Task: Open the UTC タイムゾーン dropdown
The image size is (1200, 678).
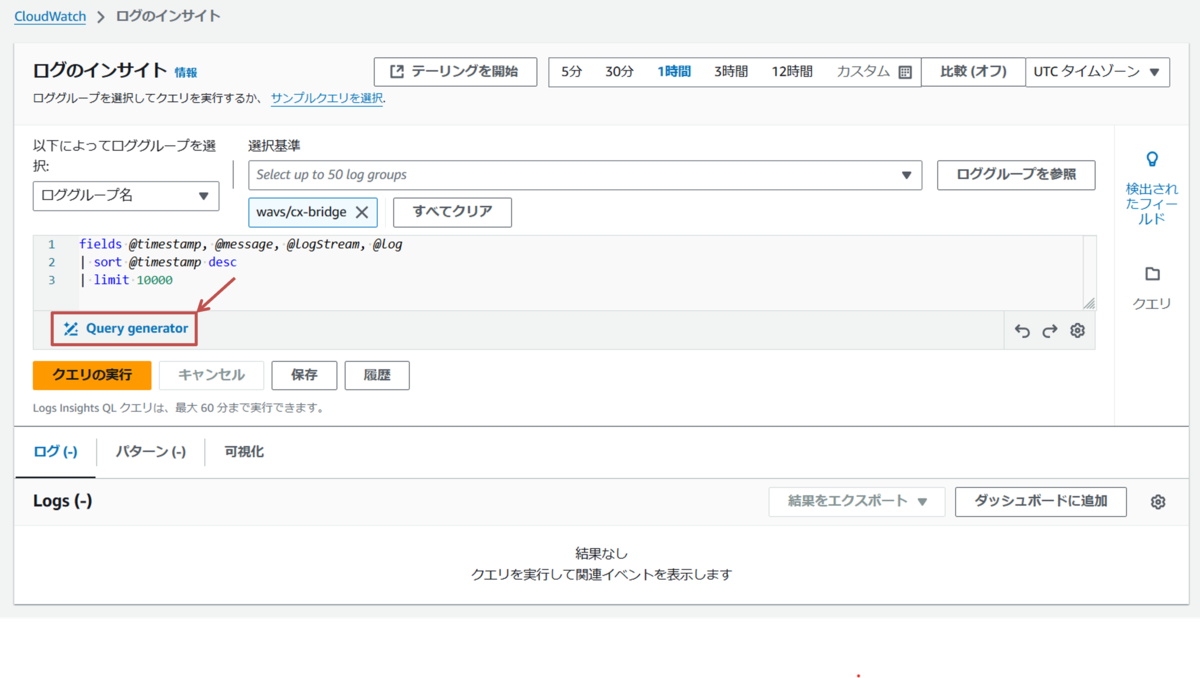Action: (x=1097, y=72)
